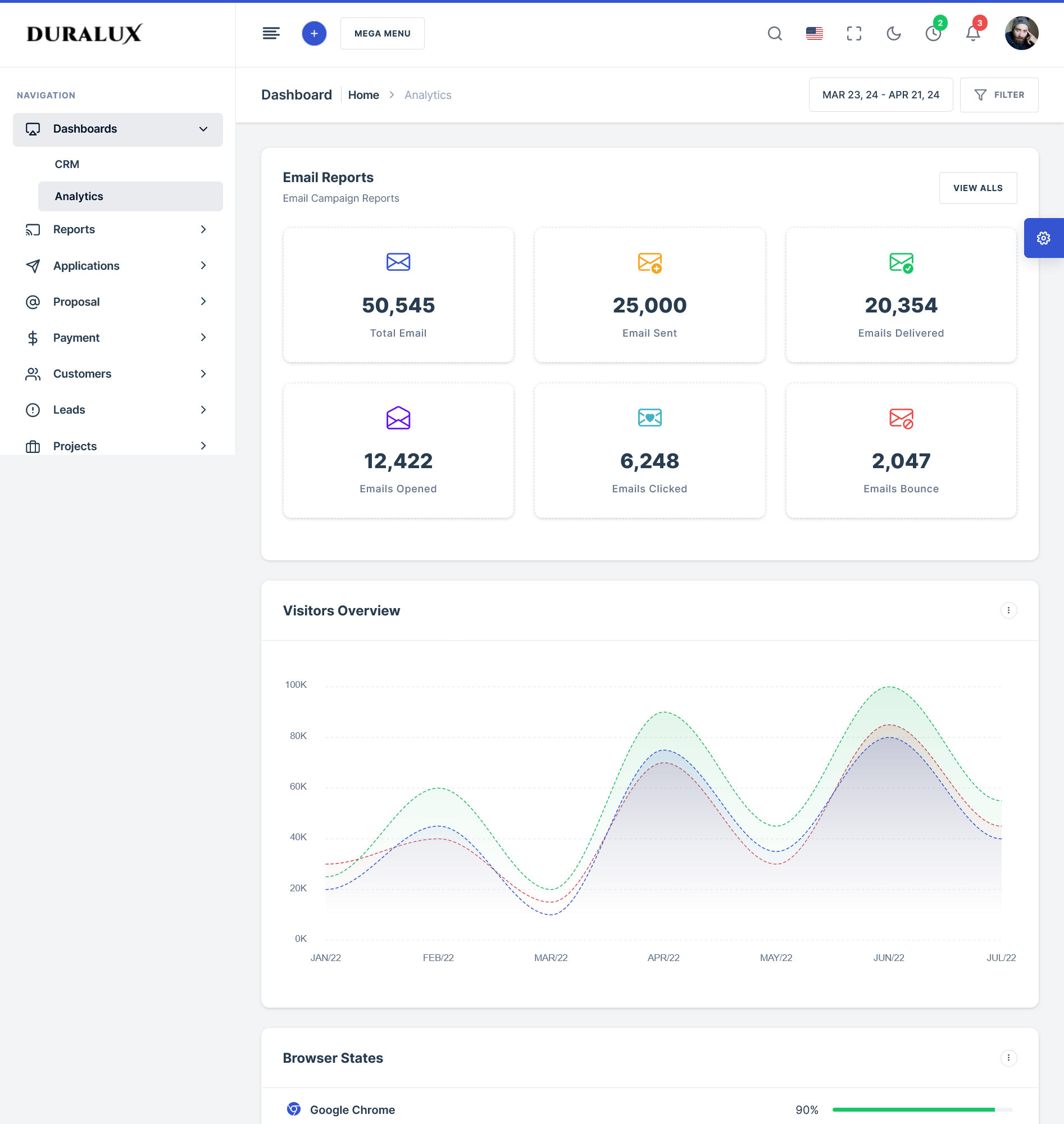This screenshot has width=1064, height=1124.
Task: Open the user avatar profile menu
Action: (x=1021, y=34)
